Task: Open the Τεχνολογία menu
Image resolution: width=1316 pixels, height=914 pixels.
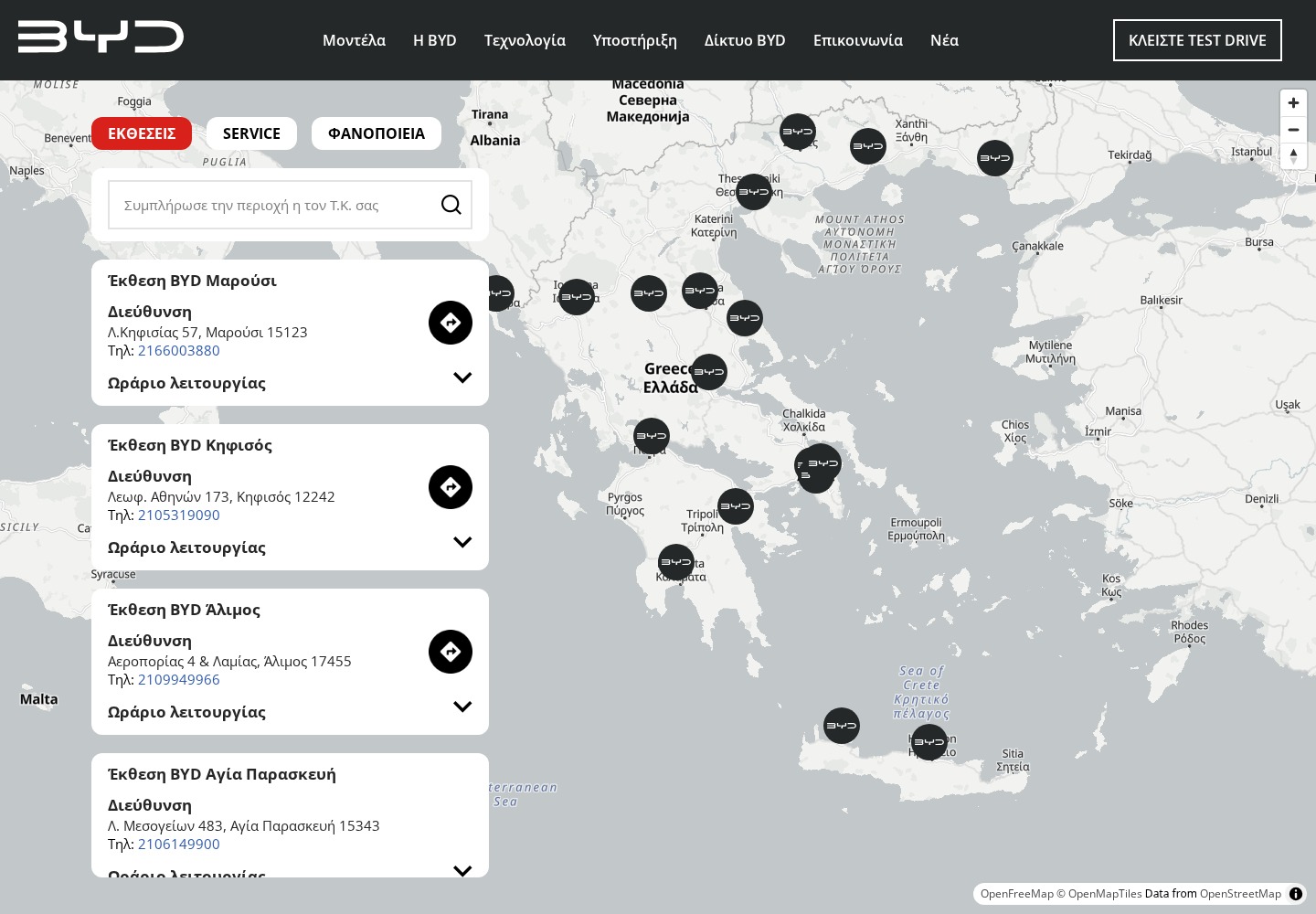Action: point(525,40)
